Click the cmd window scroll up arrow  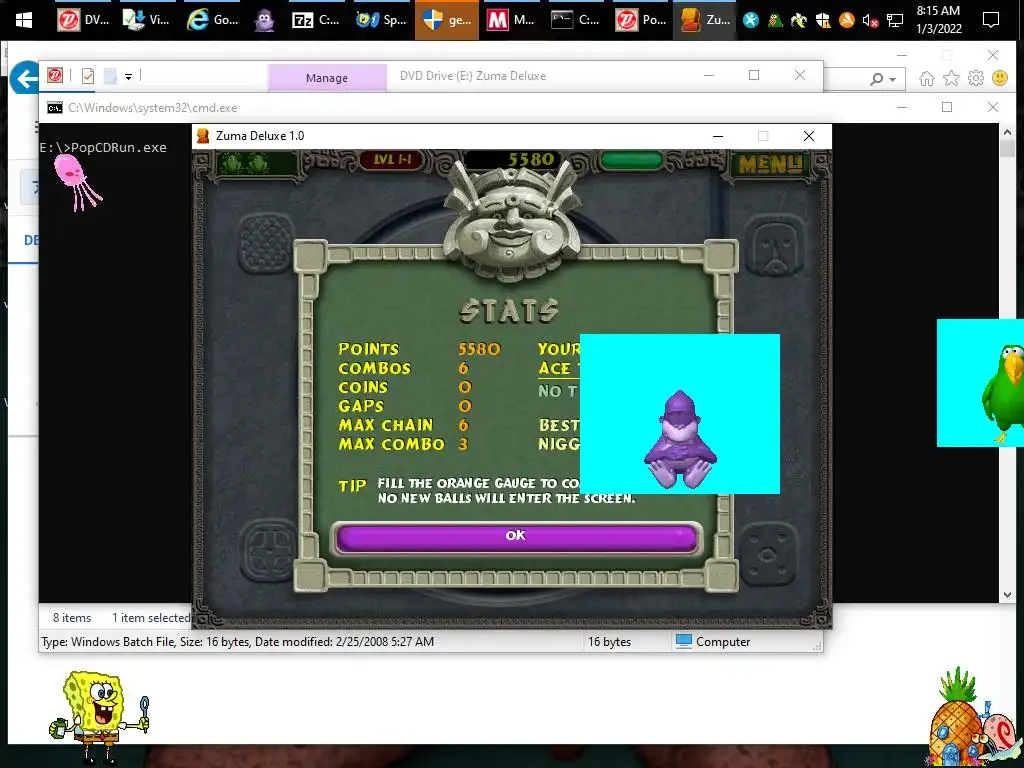tap(1006, 133)
